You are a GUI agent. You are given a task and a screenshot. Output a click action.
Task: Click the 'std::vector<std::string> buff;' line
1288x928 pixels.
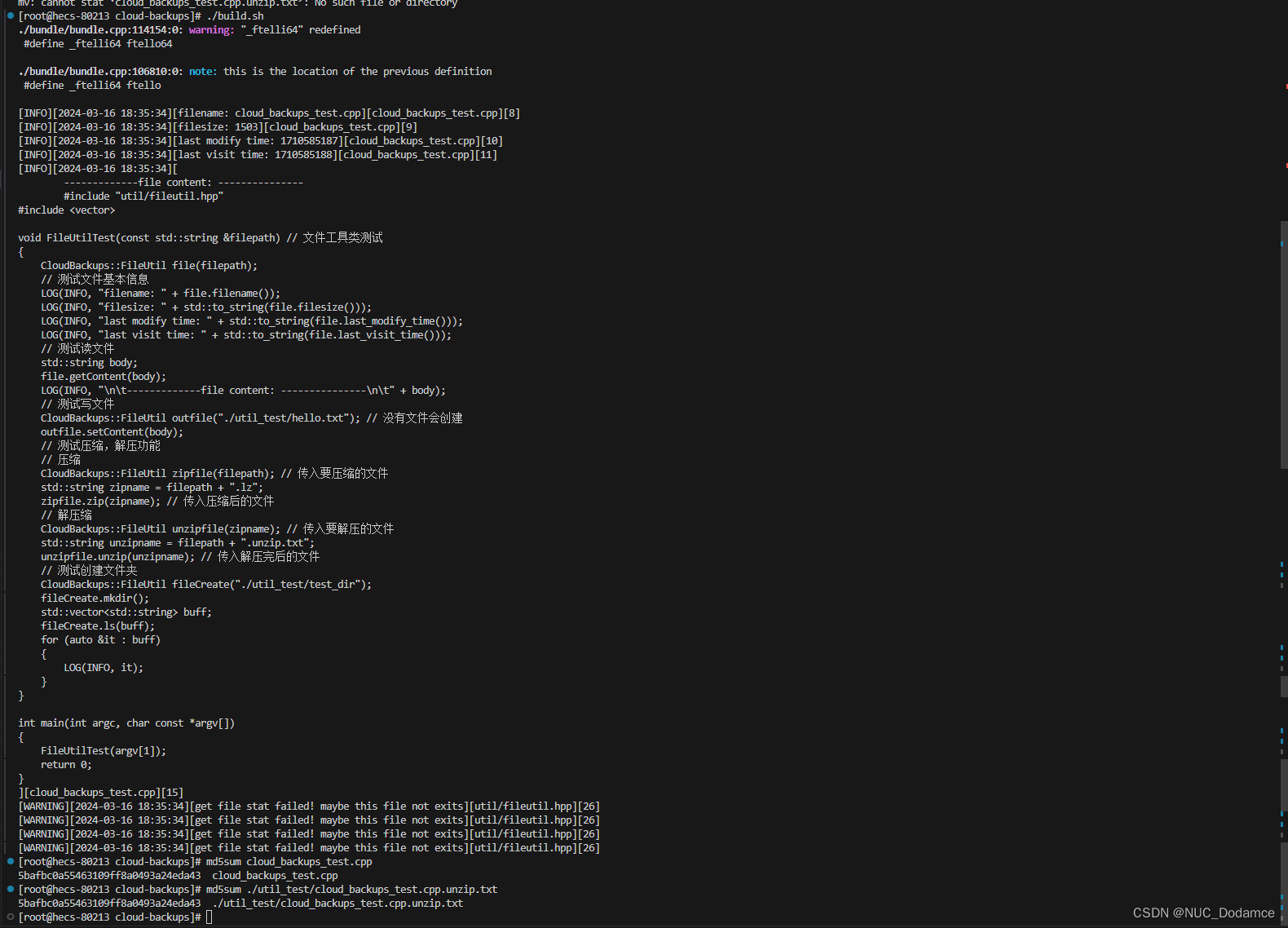tap(126, 612)
